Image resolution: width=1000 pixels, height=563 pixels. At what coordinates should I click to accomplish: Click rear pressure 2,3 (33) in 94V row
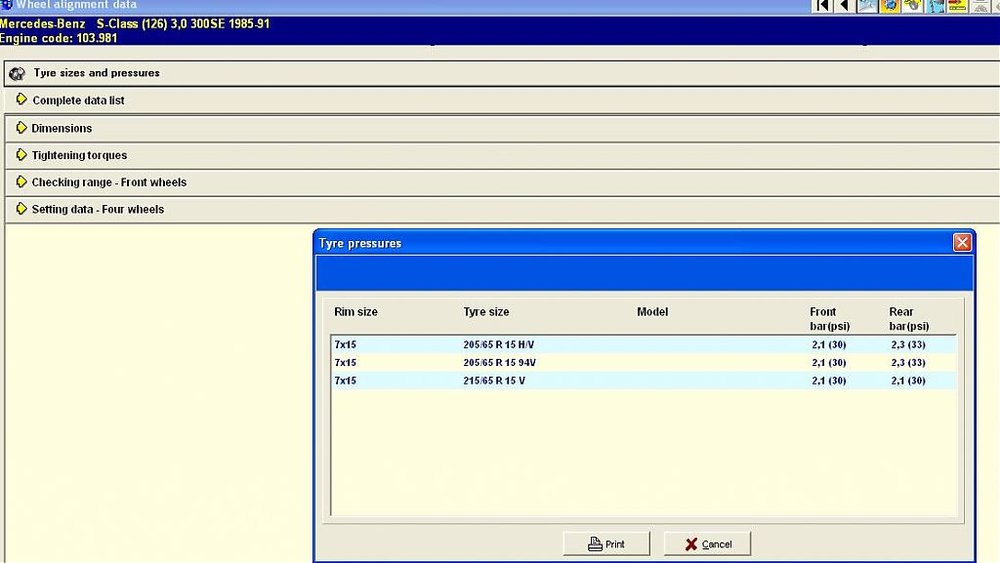pos(908,362)
